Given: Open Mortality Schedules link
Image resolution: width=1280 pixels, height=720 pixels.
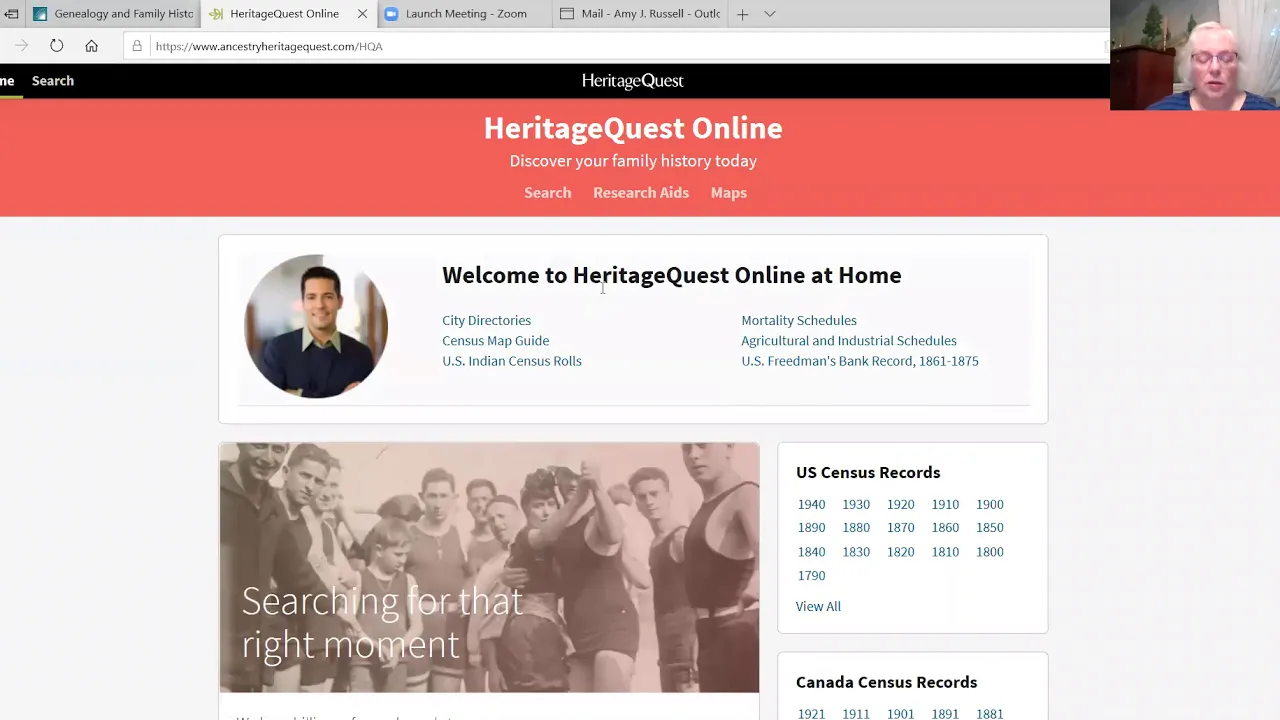Looking at the screenshot, I should point(799,321).
